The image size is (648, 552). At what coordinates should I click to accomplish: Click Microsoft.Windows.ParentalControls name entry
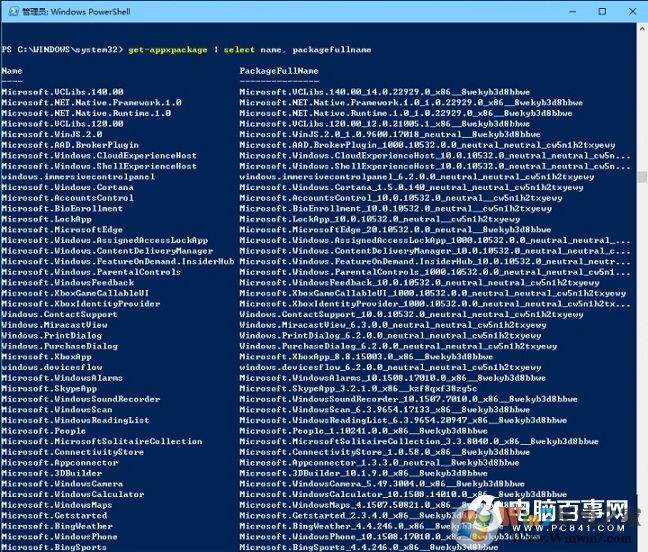pos(91,272)
